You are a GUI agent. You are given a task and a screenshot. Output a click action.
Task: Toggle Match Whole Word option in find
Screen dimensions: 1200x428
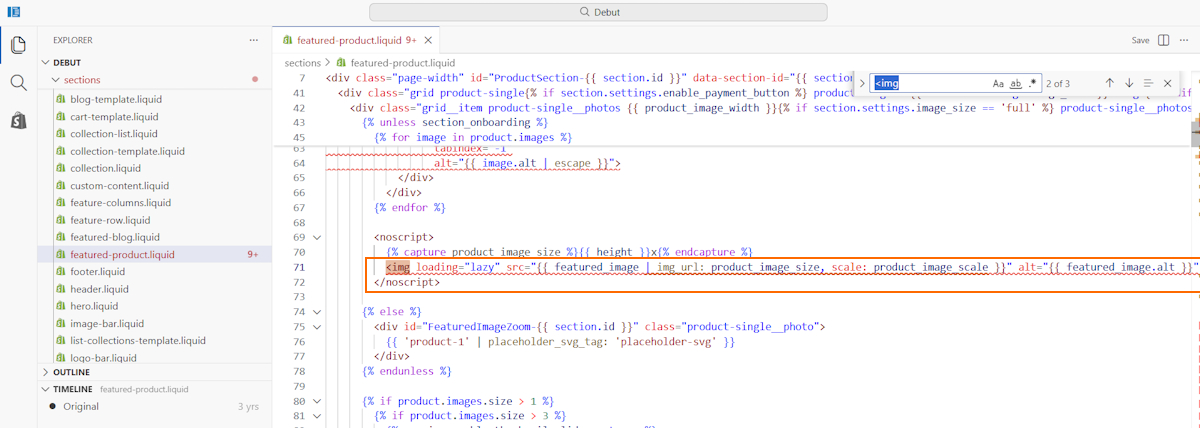(1016, 83)
